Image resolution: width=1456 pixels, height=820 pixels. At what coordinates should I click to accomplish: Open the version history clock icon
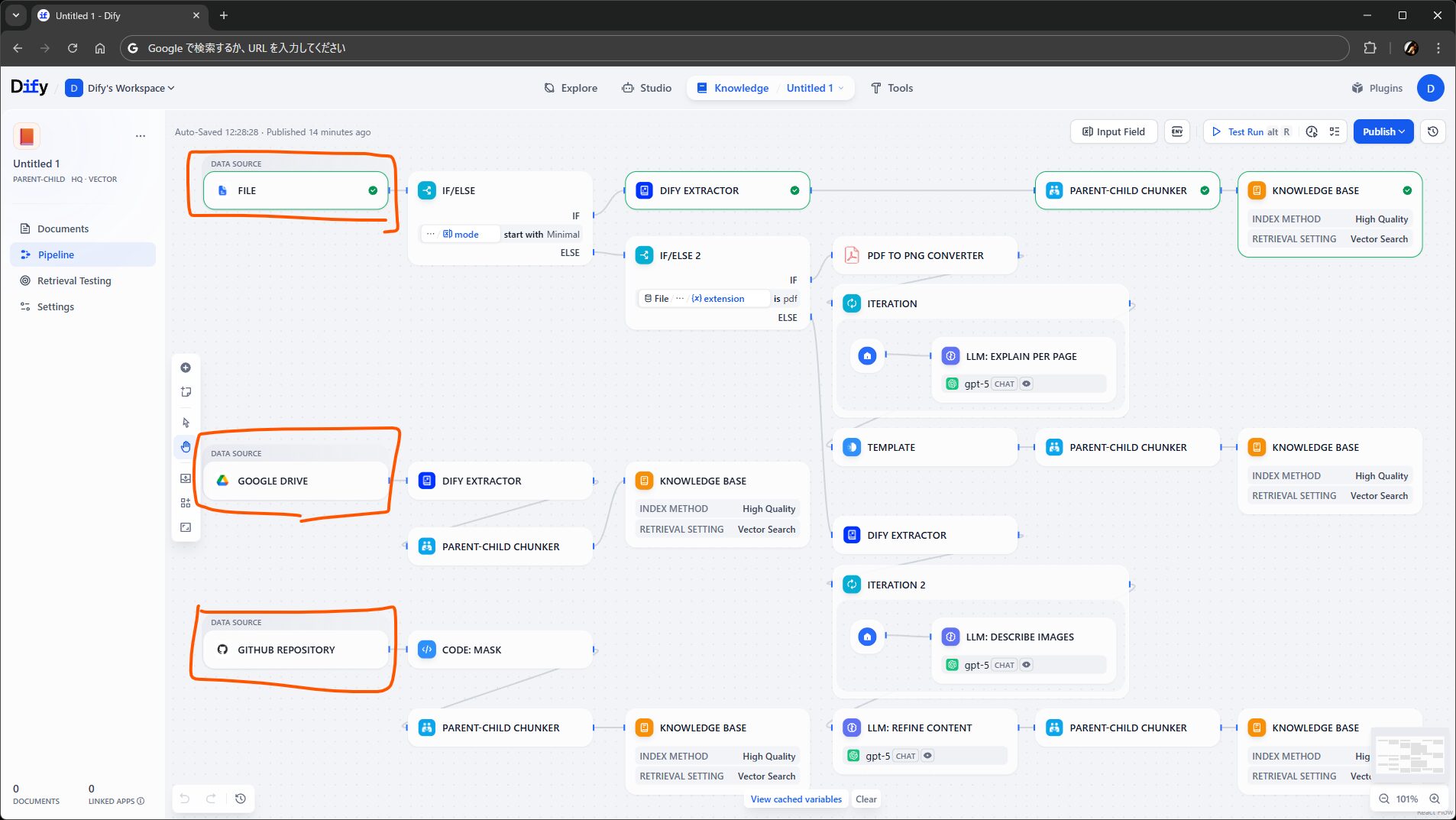point(1433,131)
